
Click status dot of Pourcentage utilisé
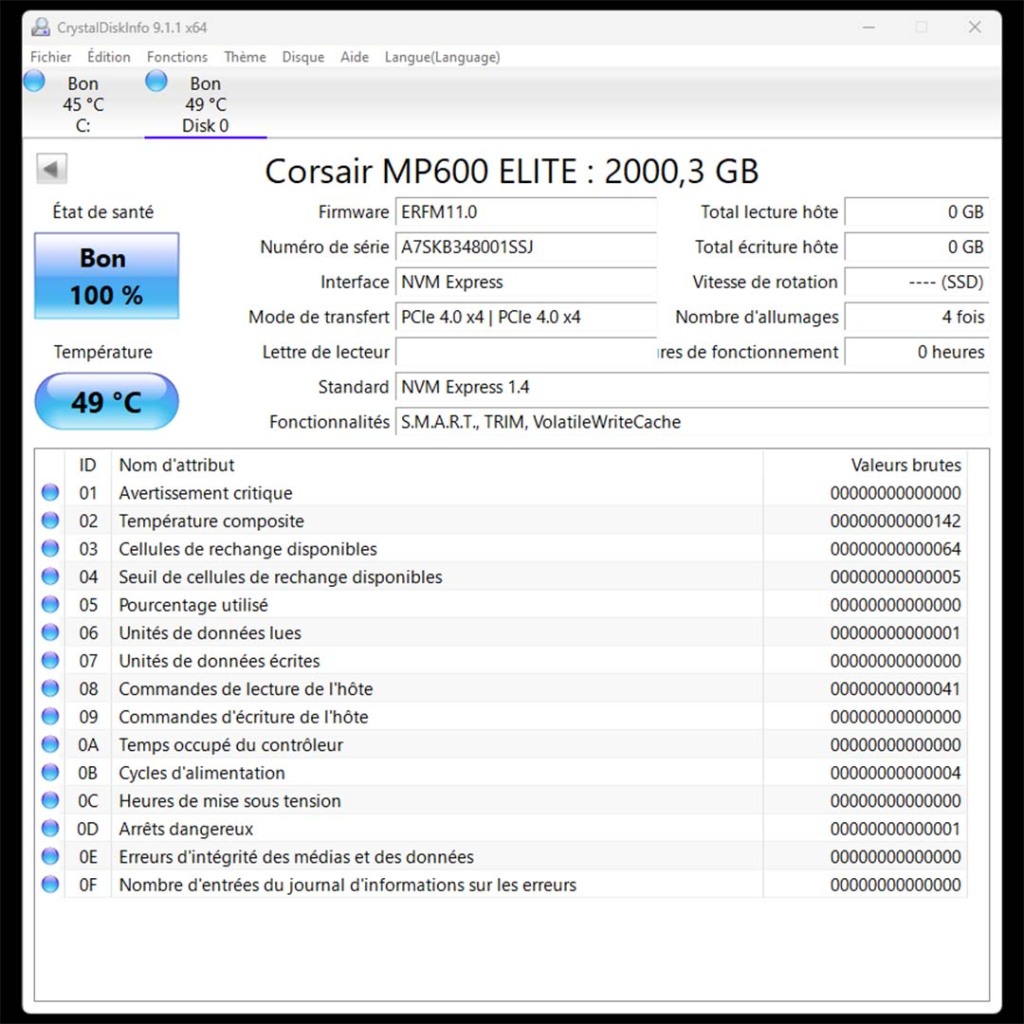(x=50, y=605)
